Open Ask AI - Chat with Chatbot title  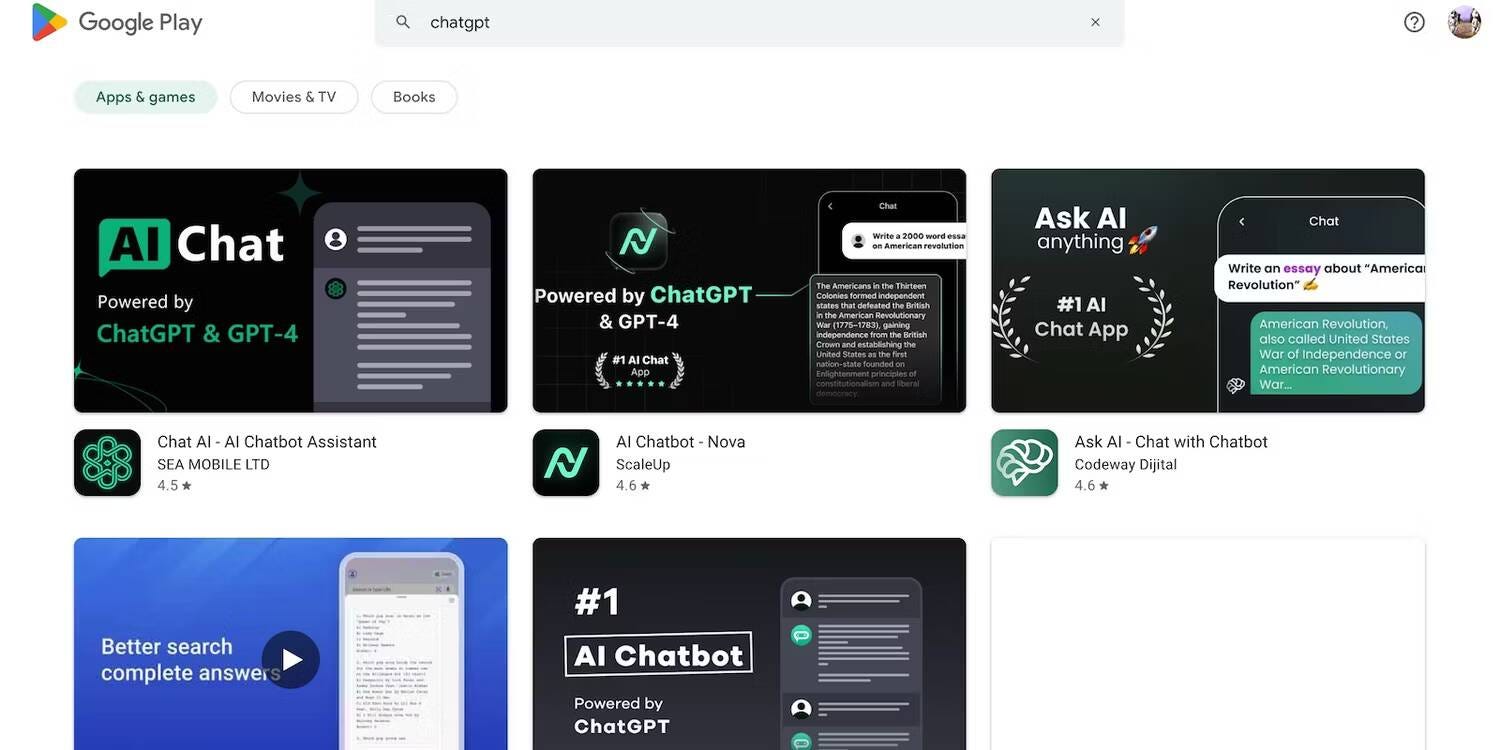point(1171,442)
